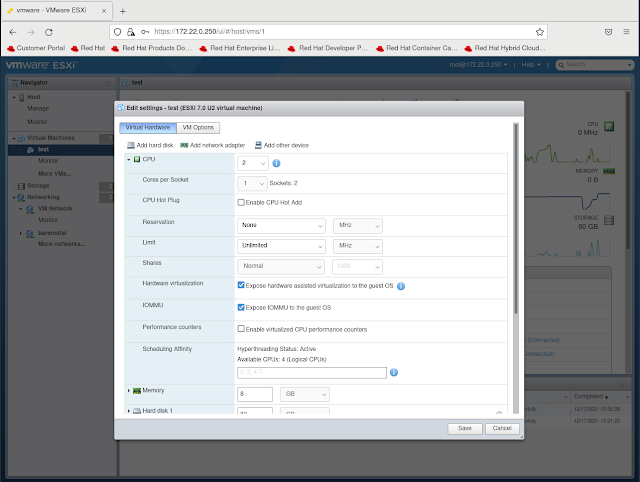Enable virtualized CPU performance counters
The image size is (640, 482).
click(241, 329)
